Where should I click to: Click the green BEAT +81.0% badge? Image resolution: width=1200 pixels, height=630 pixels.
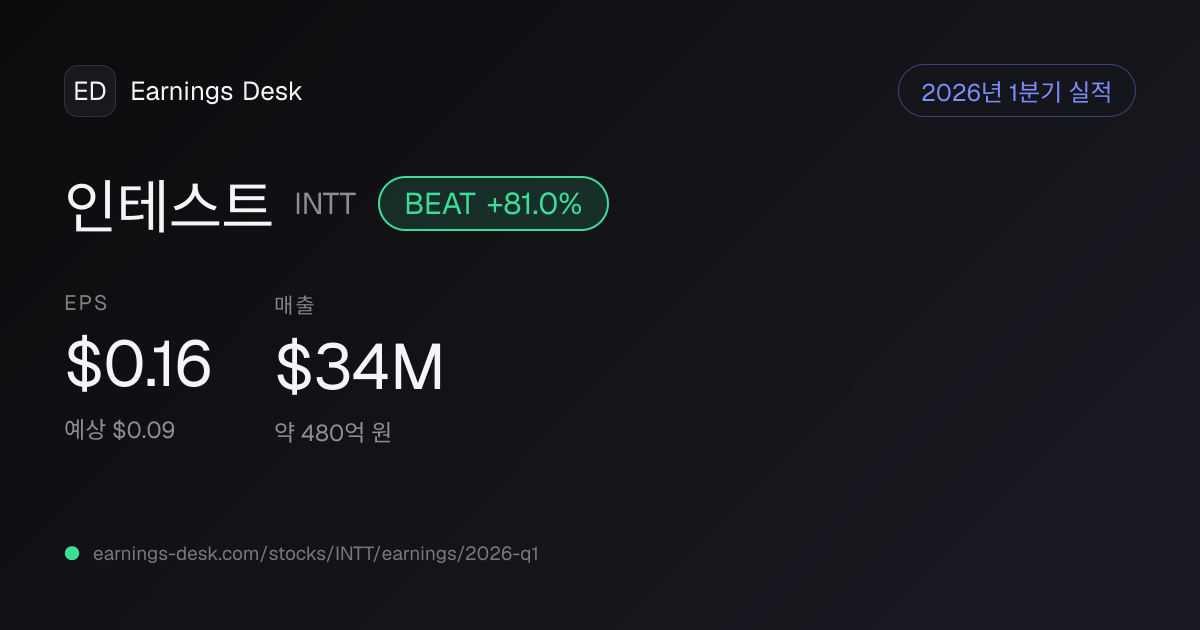pos(493,204)
